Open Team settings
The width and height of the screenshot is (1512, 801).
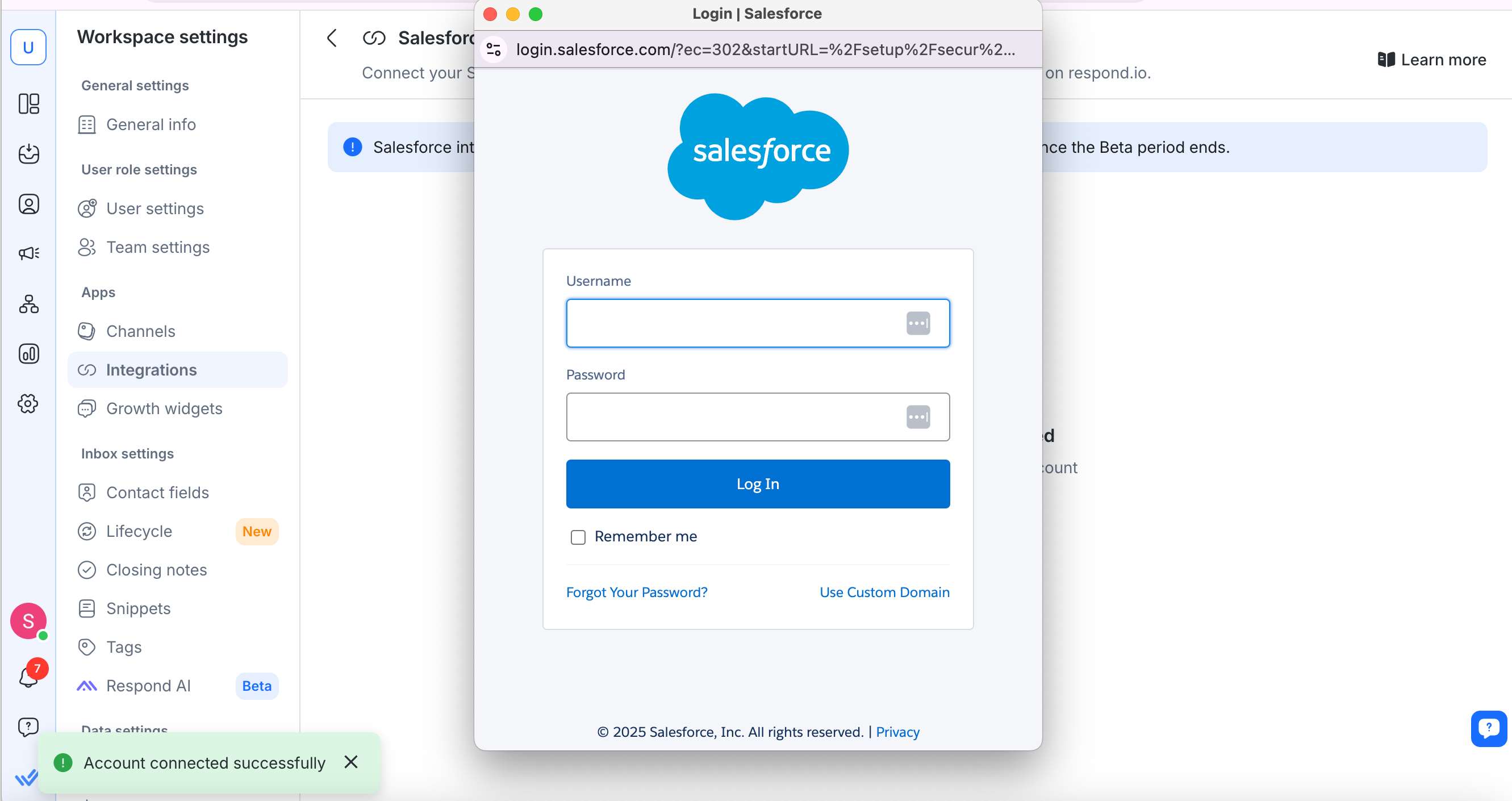tap(177, 247)
